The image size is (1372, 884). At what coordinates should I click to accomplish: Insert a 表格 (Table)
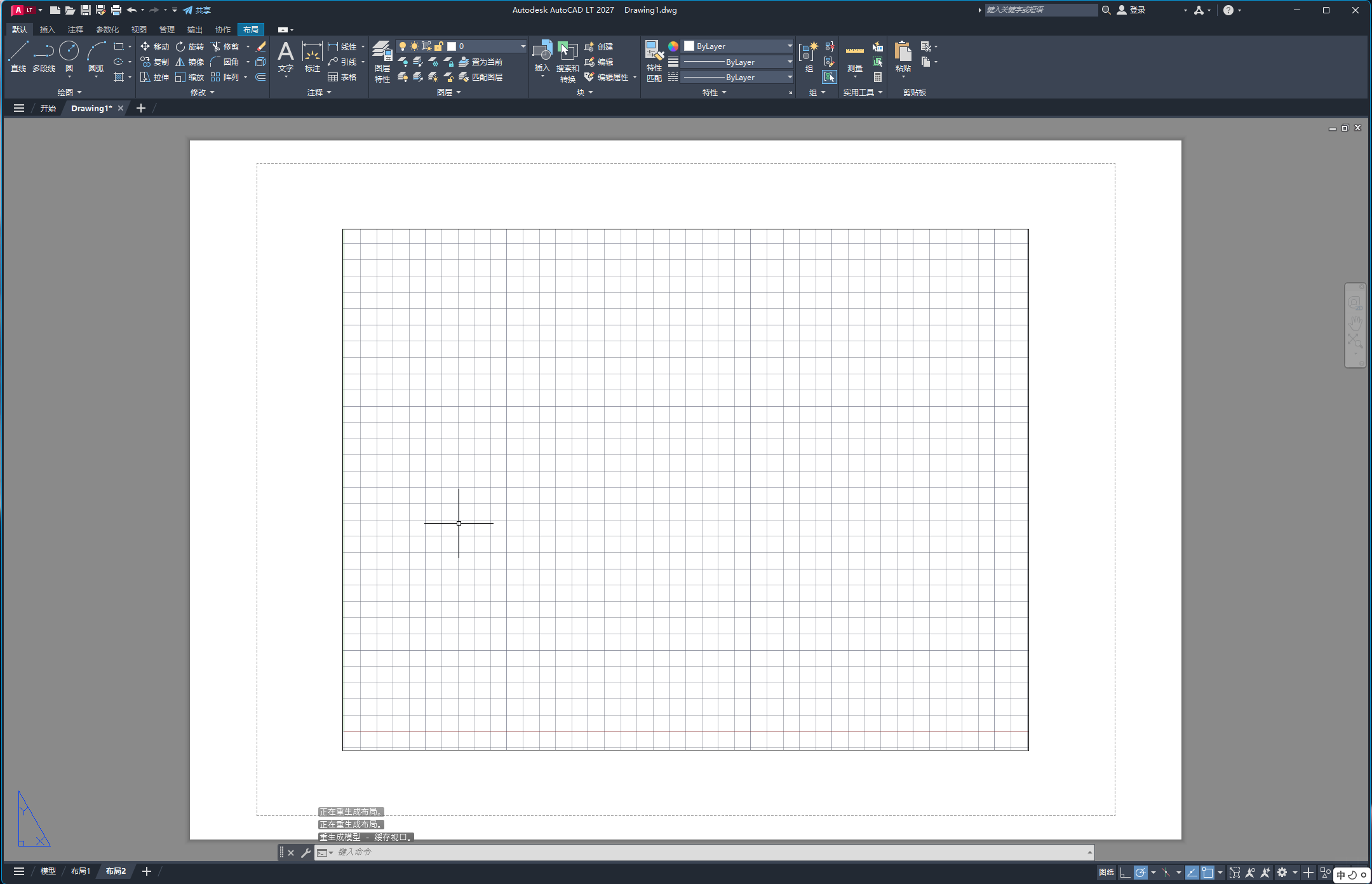click(x=342, y=77)
